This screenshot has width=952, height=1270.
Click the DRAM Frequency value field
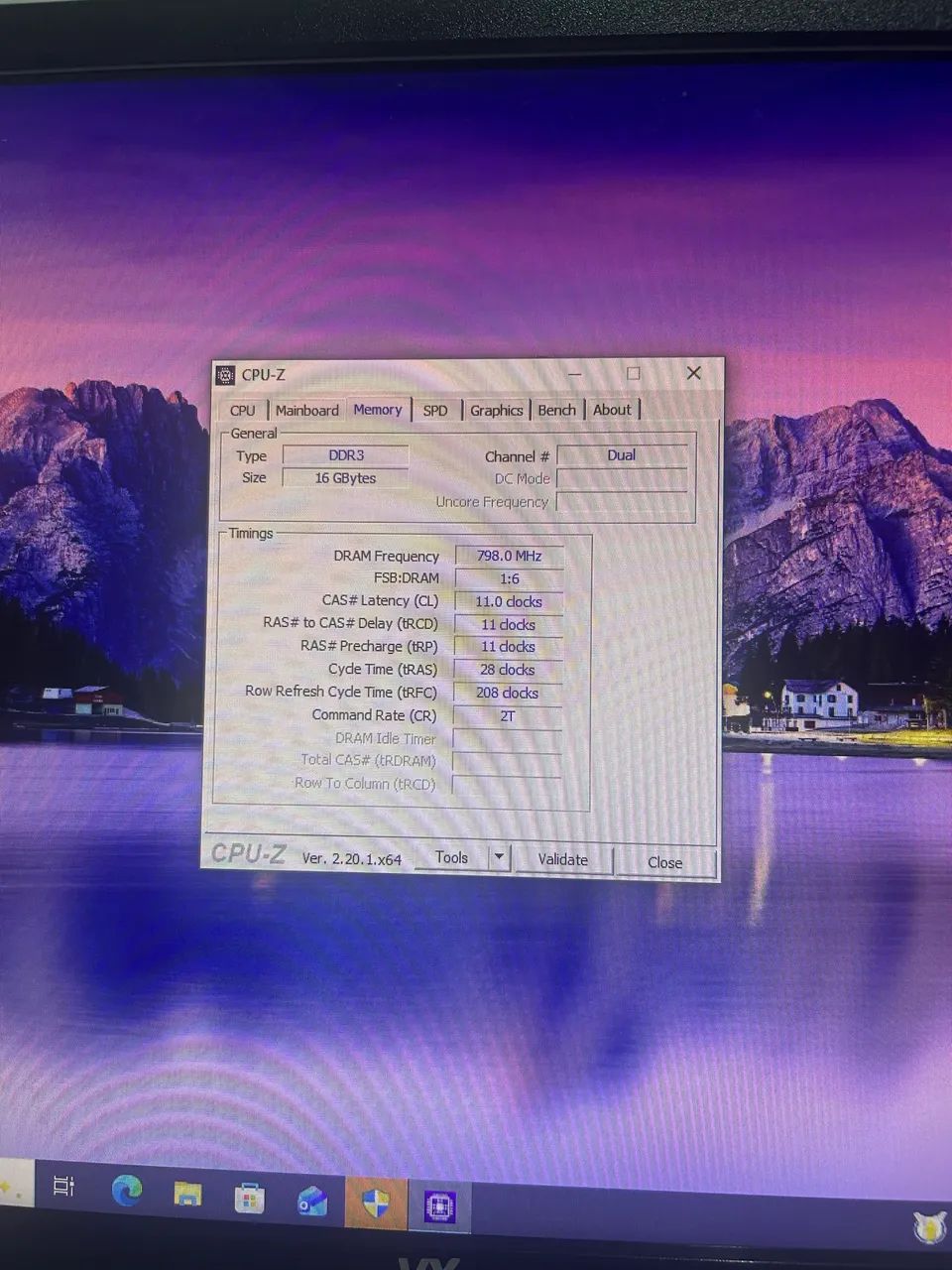[509, 556]
